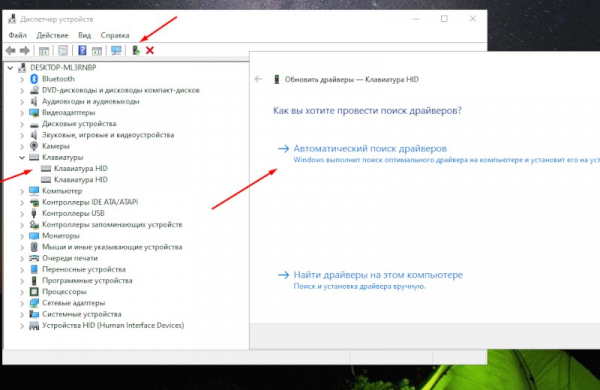The image size is (600, 390).
Task: Click the DVD-дисководы drive icon
Action: (x=34, y=90)
